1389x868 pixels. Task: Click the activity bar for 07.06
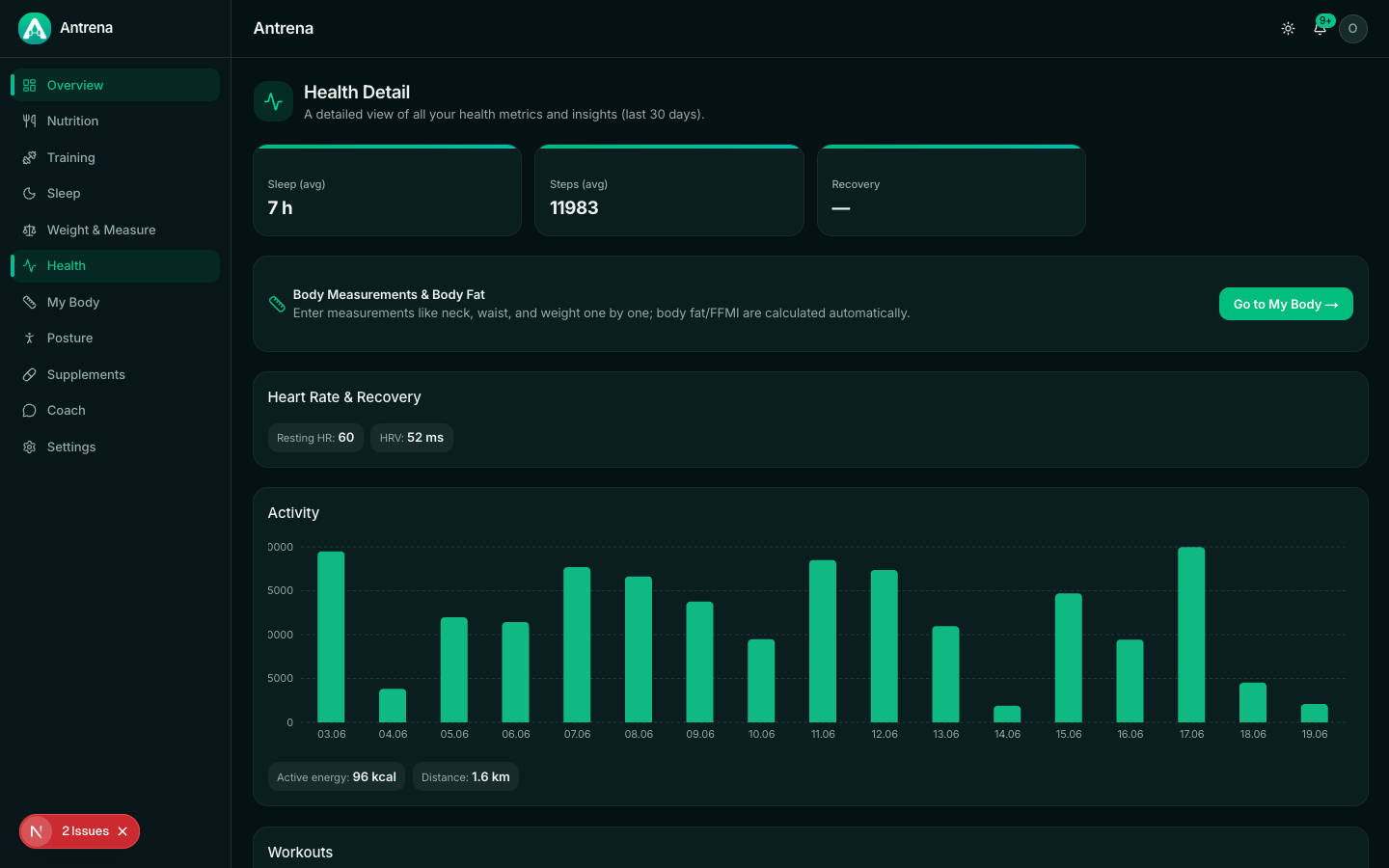tap(577, 645)
